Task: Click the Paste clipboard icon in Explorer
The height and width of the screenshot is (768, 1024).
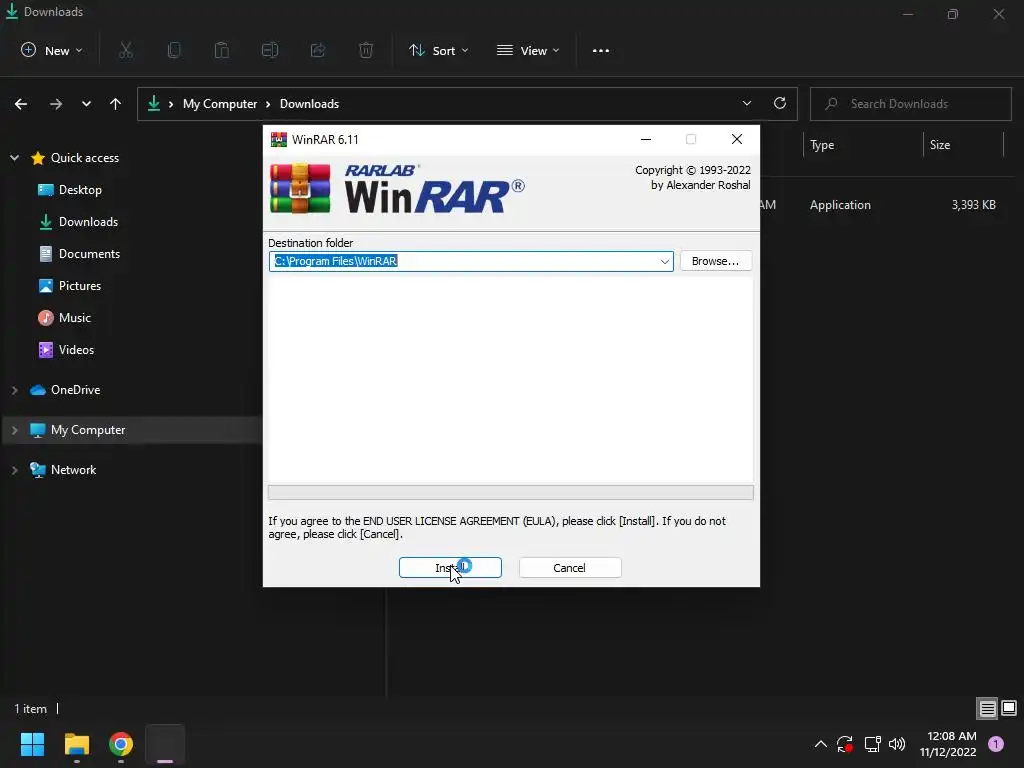Action: pos(222,50)
